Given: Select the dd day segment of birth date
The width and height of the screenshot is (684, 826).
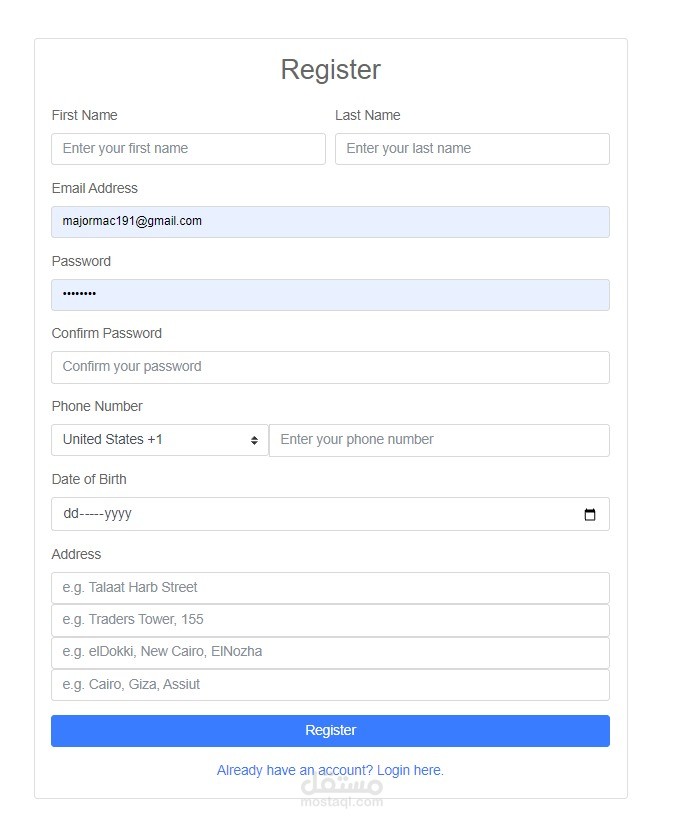Looking at the screenshot, I should (x=71, y=514).
